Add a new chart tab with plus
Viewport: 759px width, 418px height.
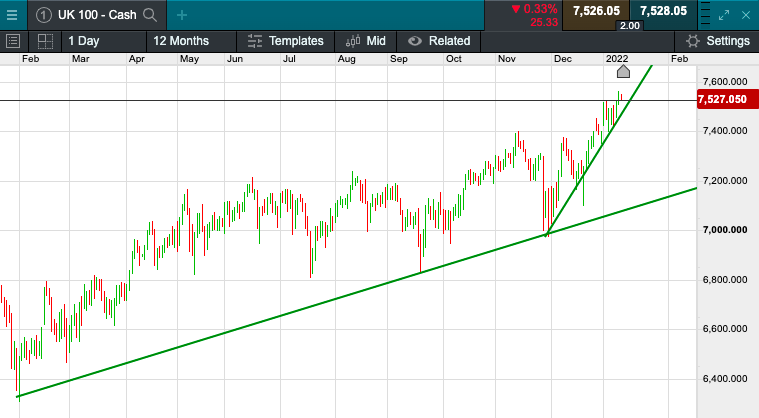click(x=181, y=14)
